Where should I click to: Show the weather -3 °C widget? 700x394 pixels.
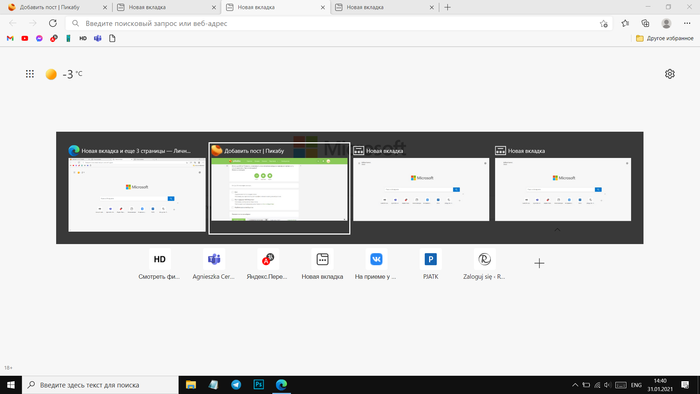click(64, 74)
